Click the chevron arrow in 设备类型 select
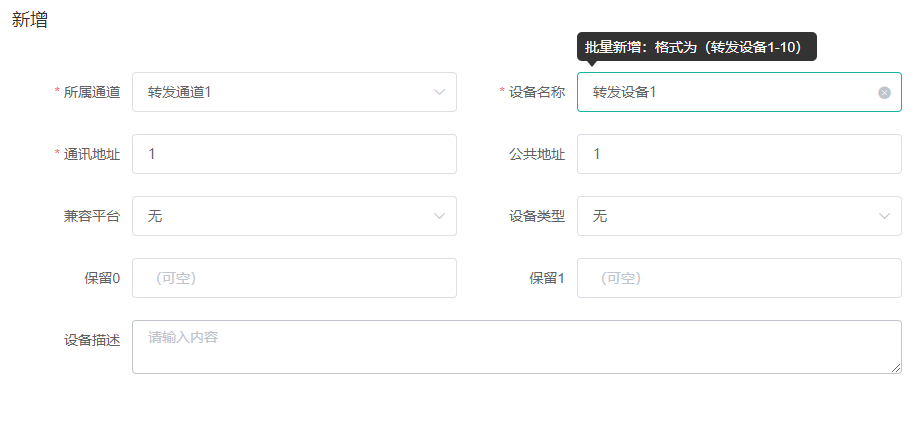The height and width of the screenshot is (424, 917). (884, 216)
